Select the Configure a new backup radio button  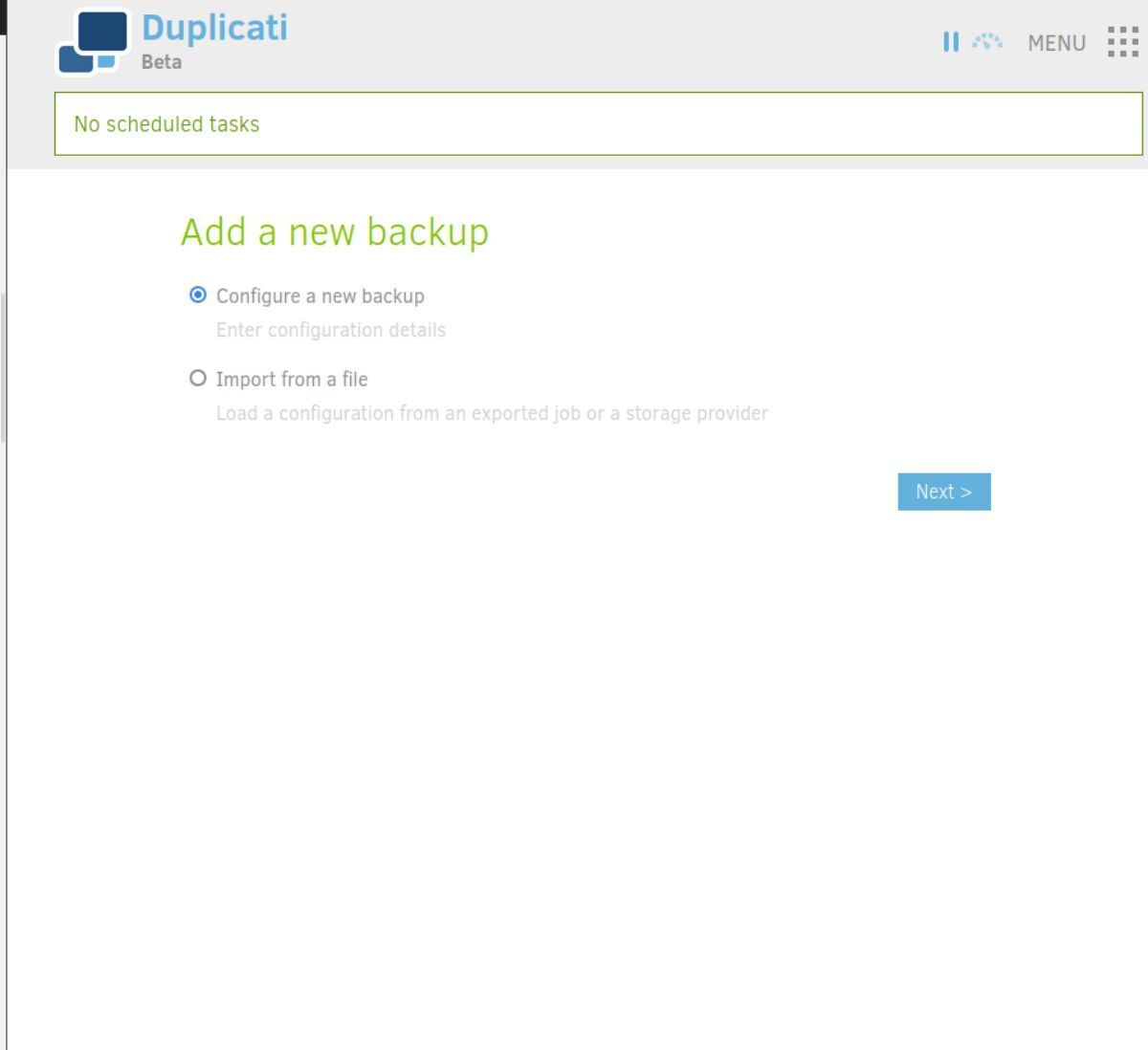click(198, 295)
